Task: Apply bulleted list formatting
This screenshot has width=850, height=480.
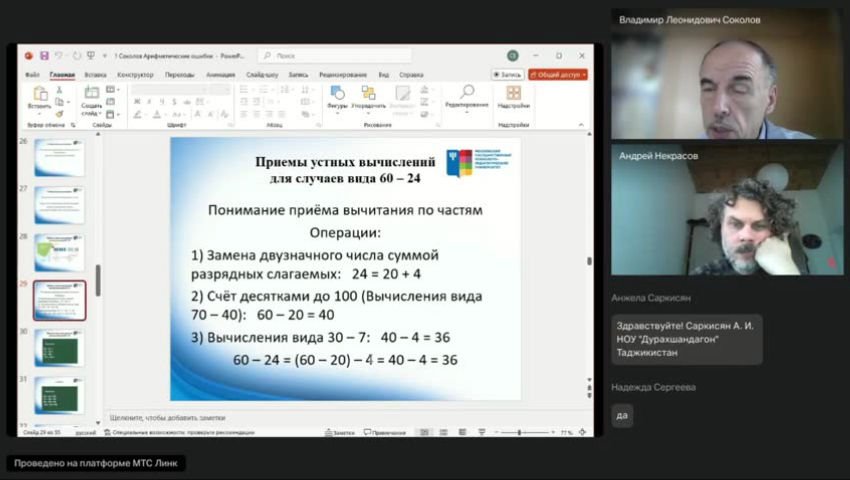Action: click(x=244, y=89)
